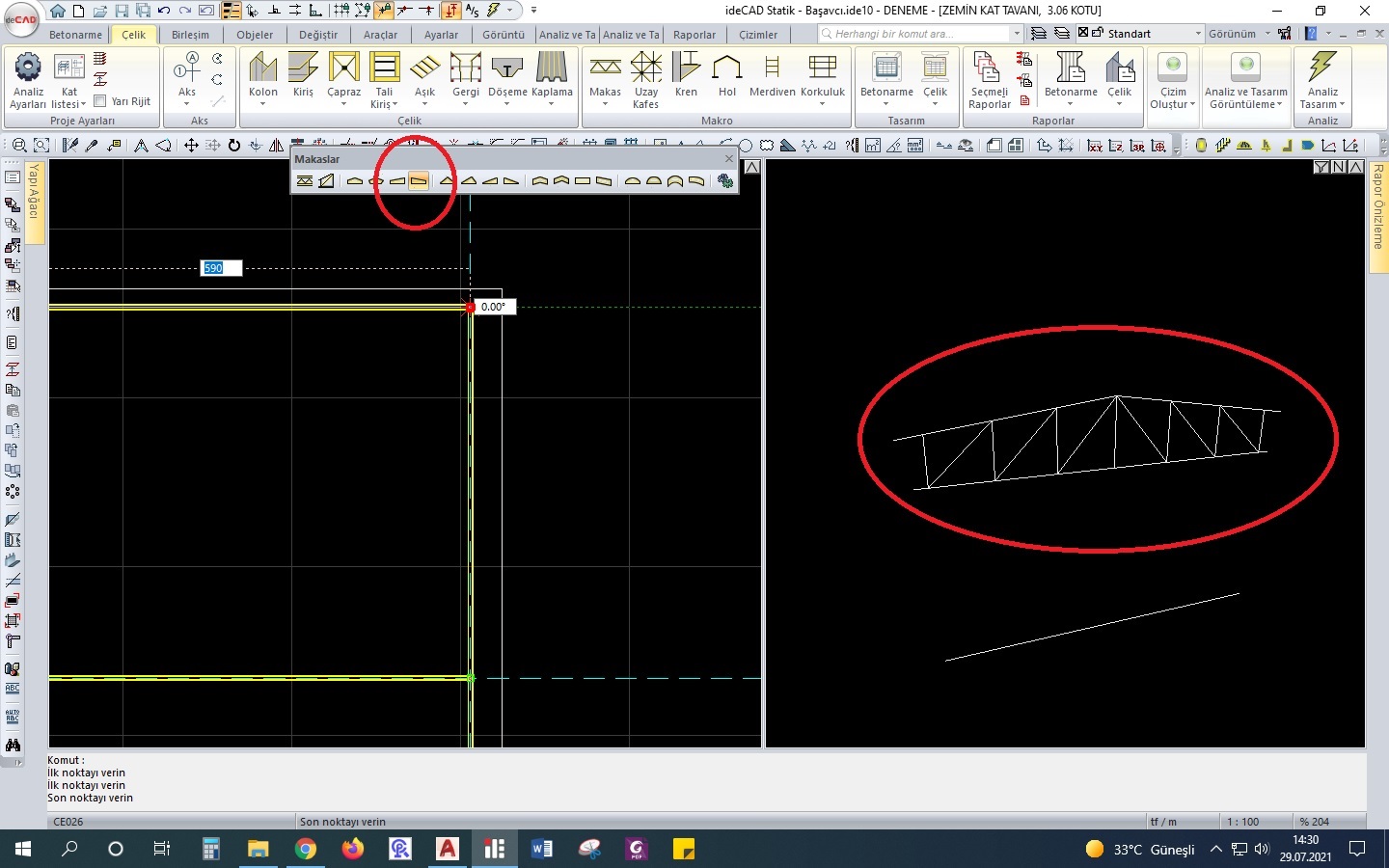The width and height of the screenshot is (1389, 868).
Task: Click the Rotate tool in toolbar
Action: click(x=234, y=145)
